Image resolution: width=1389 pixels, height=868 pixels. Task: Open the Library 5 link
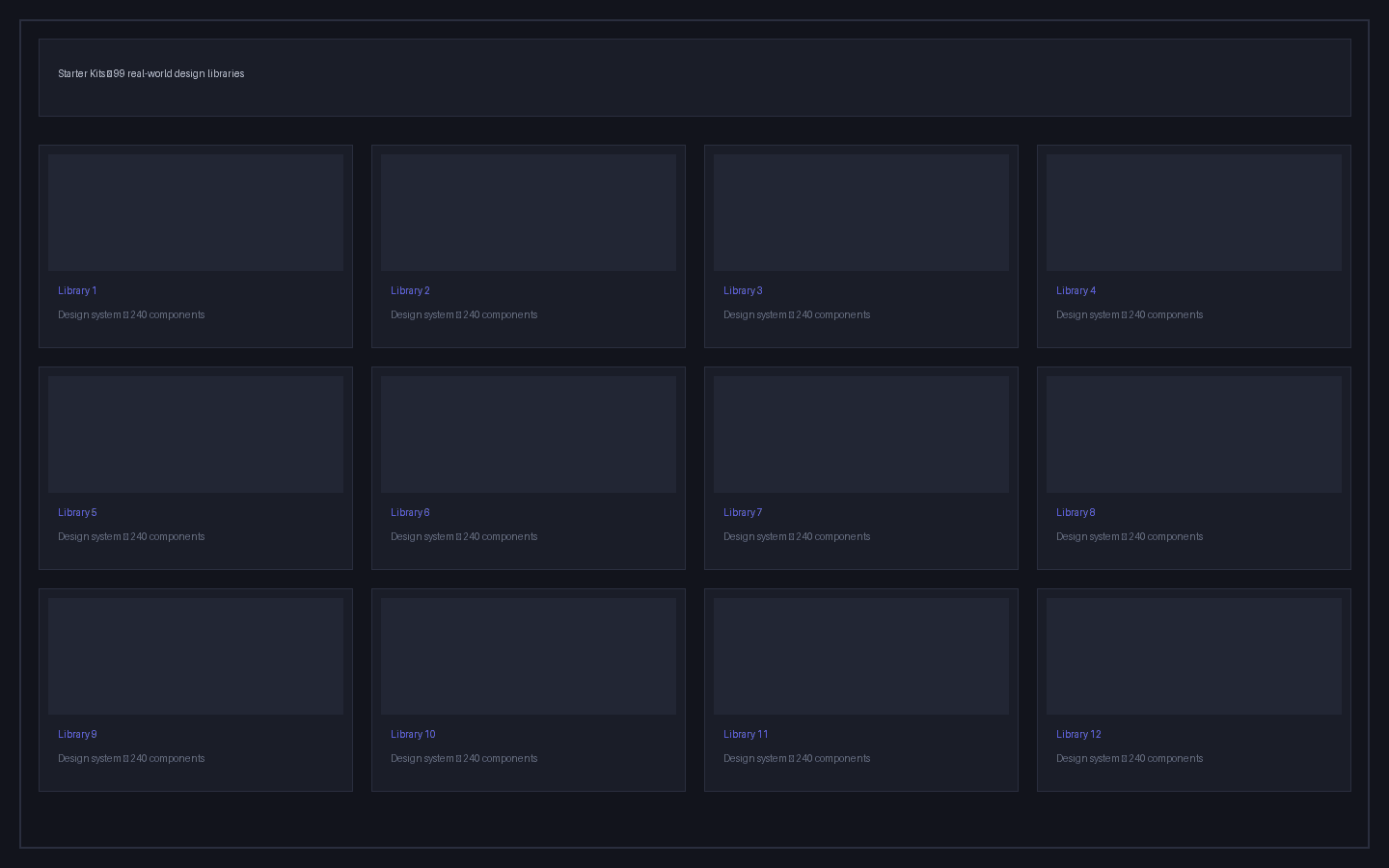pyautogui.click(x=77, y=512)
